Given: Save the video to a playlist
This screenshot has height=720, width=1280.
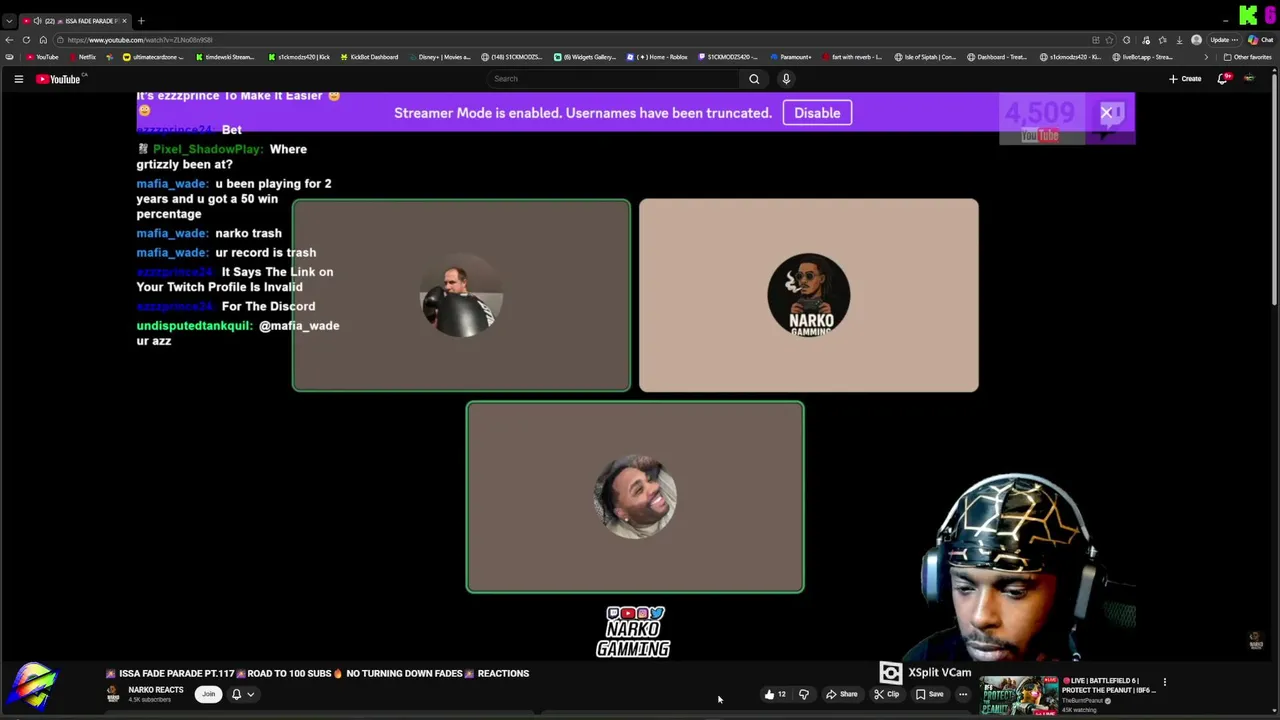Looking at the screenshot, I should (x=929, y=694).
